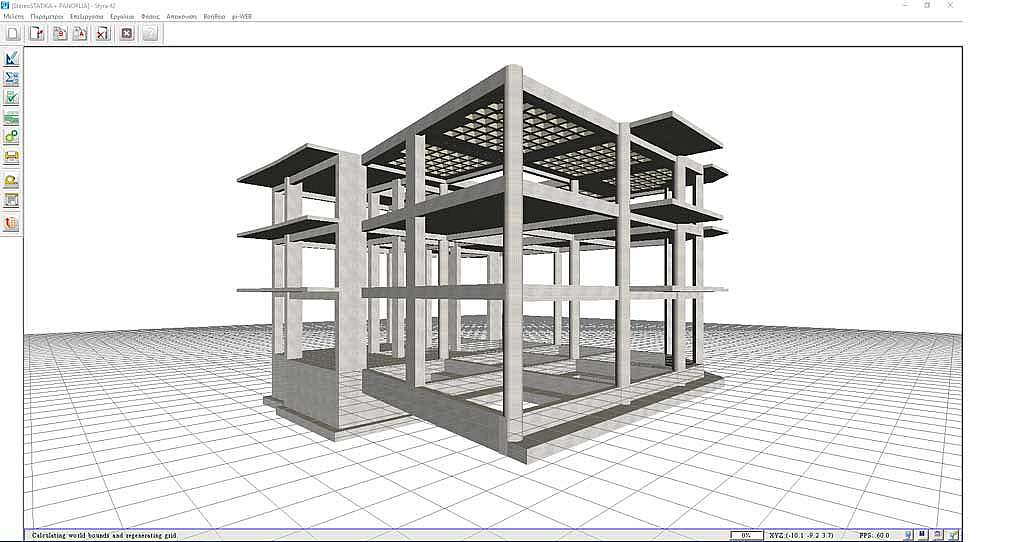The image size is (1024, 542).
Task: Click the dark square X toolbar icon
Action: pos(127,33)
